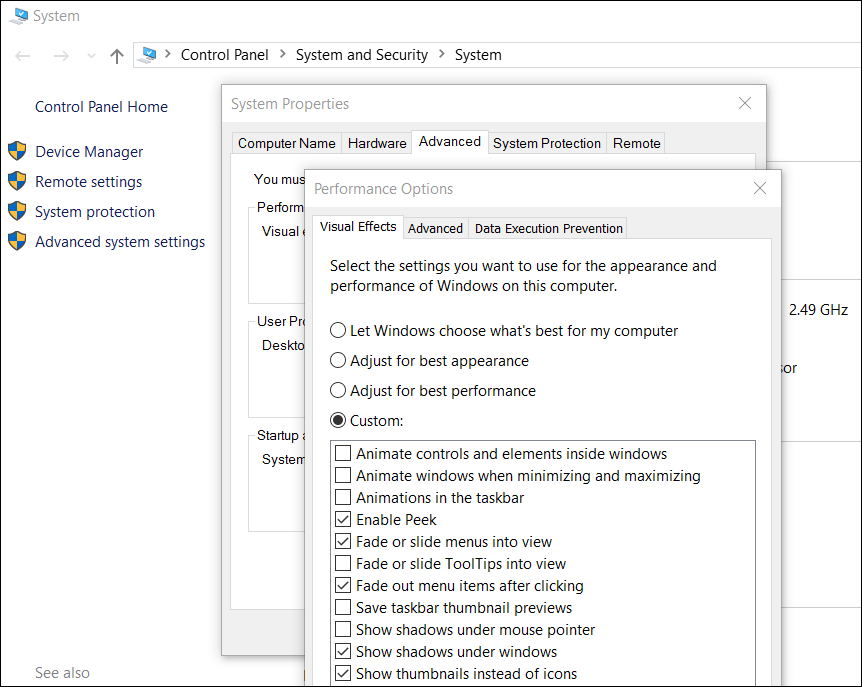The image size is (862, 687).
Task: Click System breadcrumb in address bar
Action: [478, 55]
